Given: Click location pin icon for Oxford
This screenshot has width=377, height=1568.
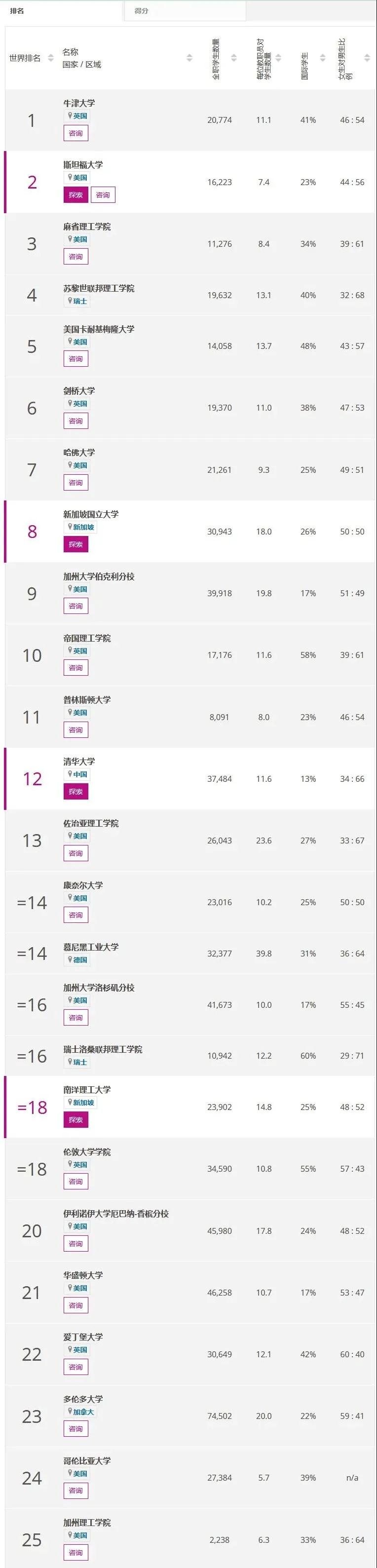Looking at the screenshot, I should (70, 115).
